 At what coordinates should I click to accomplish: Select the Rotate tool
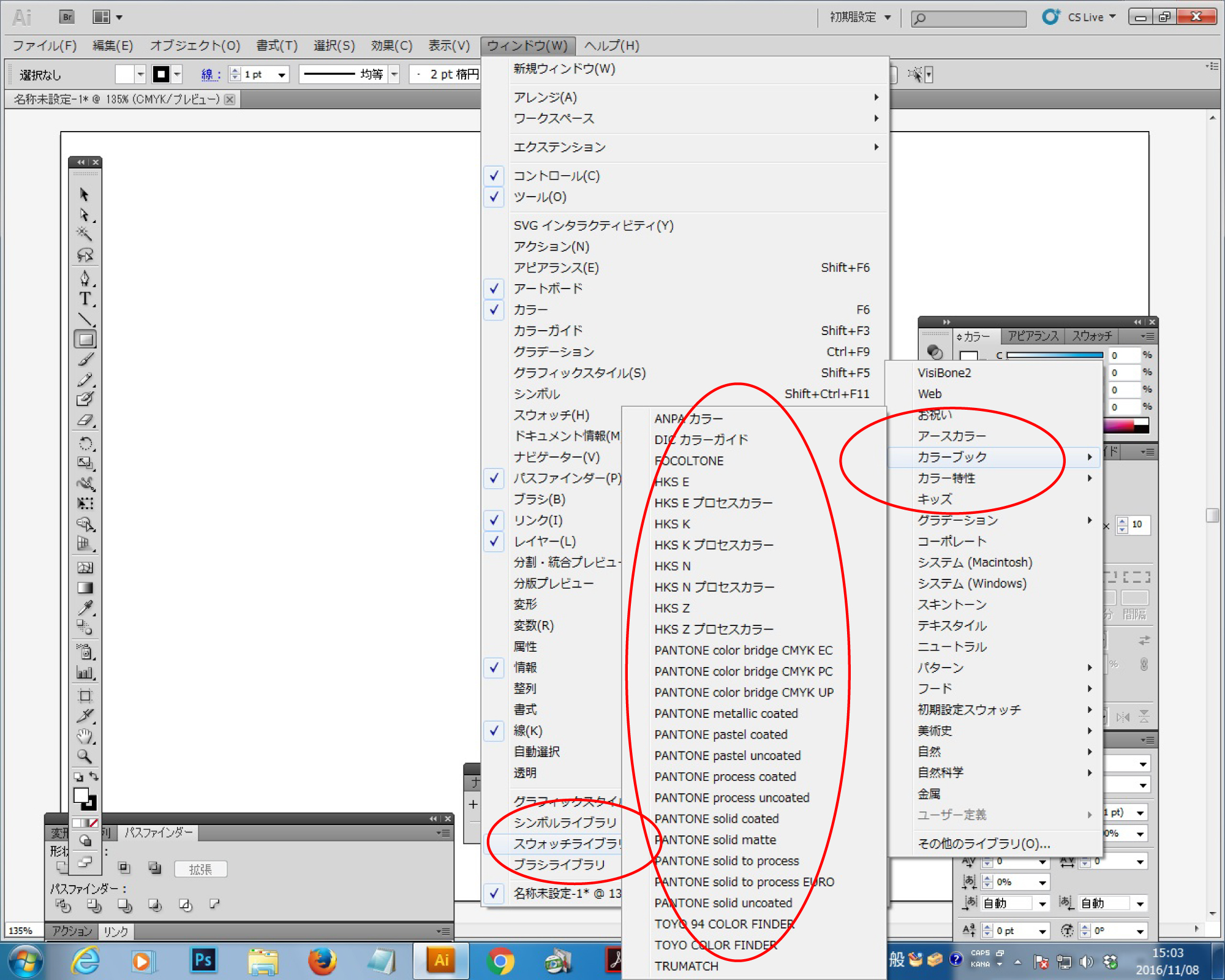click(85, 443)
